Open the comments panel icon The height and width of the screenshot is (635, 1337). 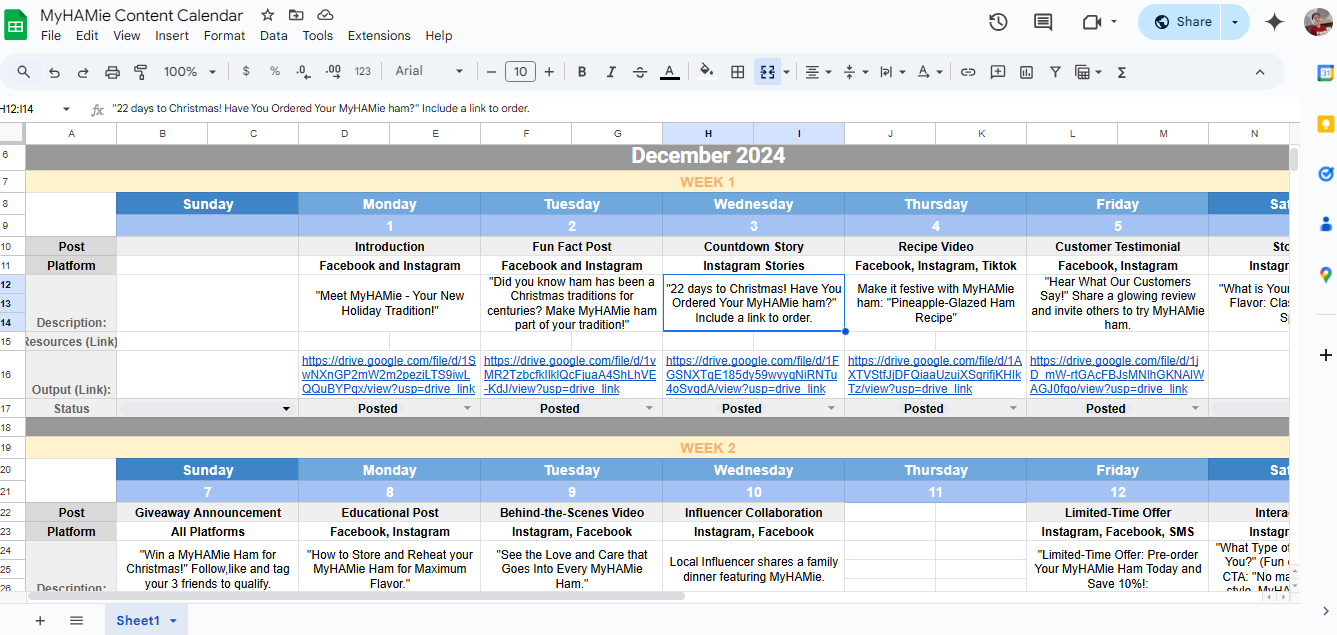point(1043,22)
